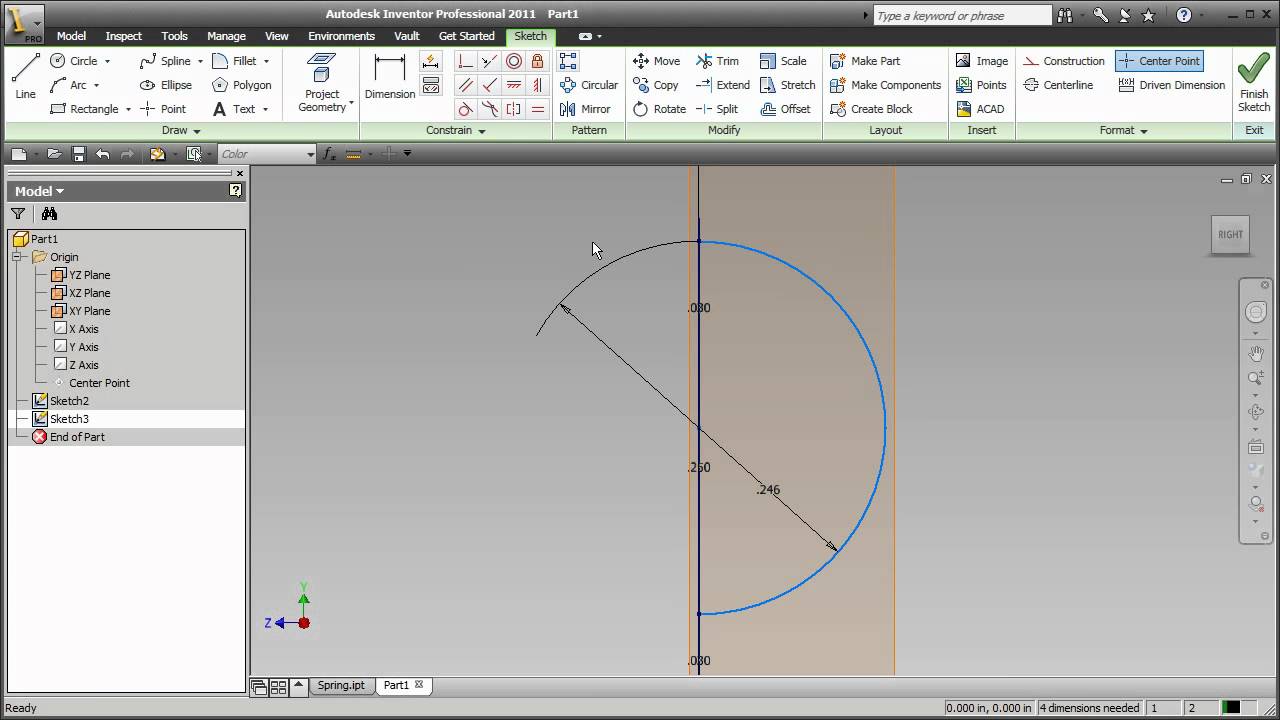Insert ACAD file button

pyautogui.click(x=980, y=109)
